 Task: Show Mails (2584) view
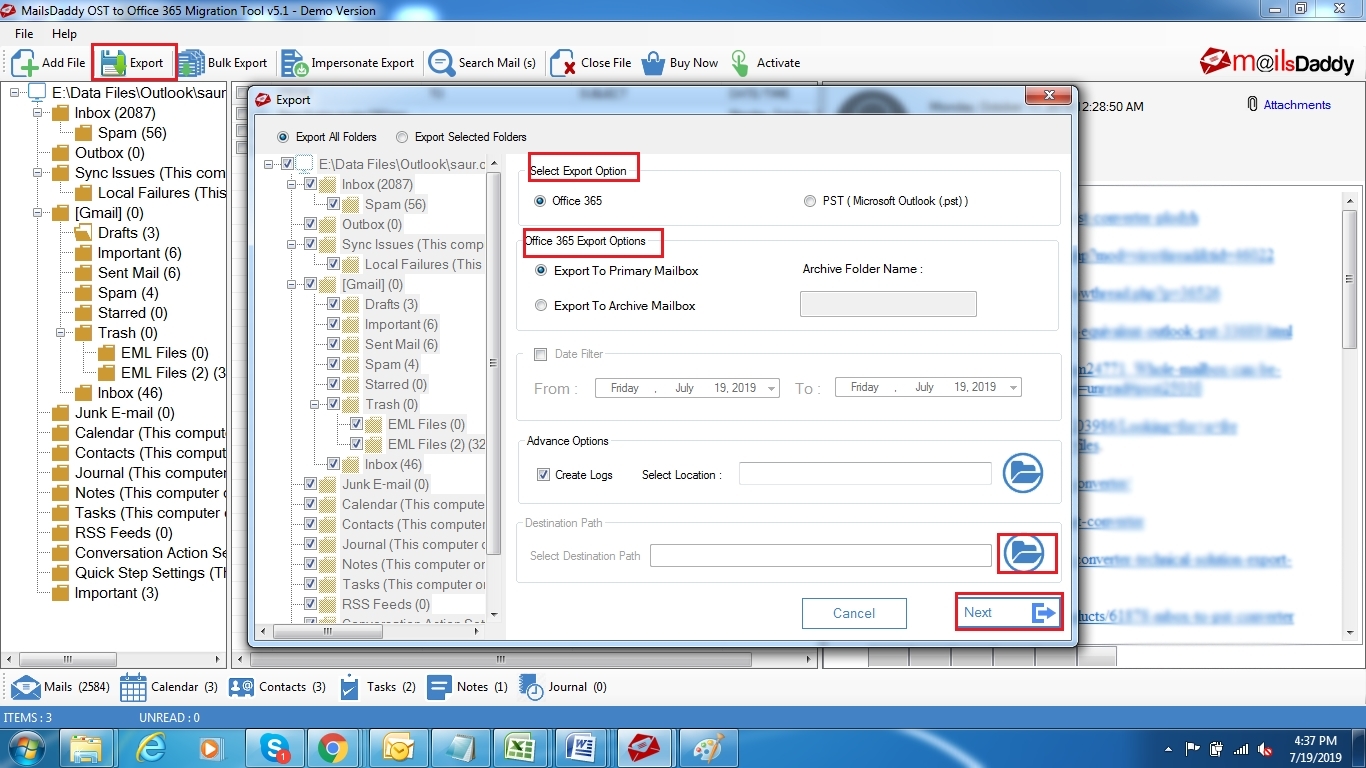pos(58,687)
